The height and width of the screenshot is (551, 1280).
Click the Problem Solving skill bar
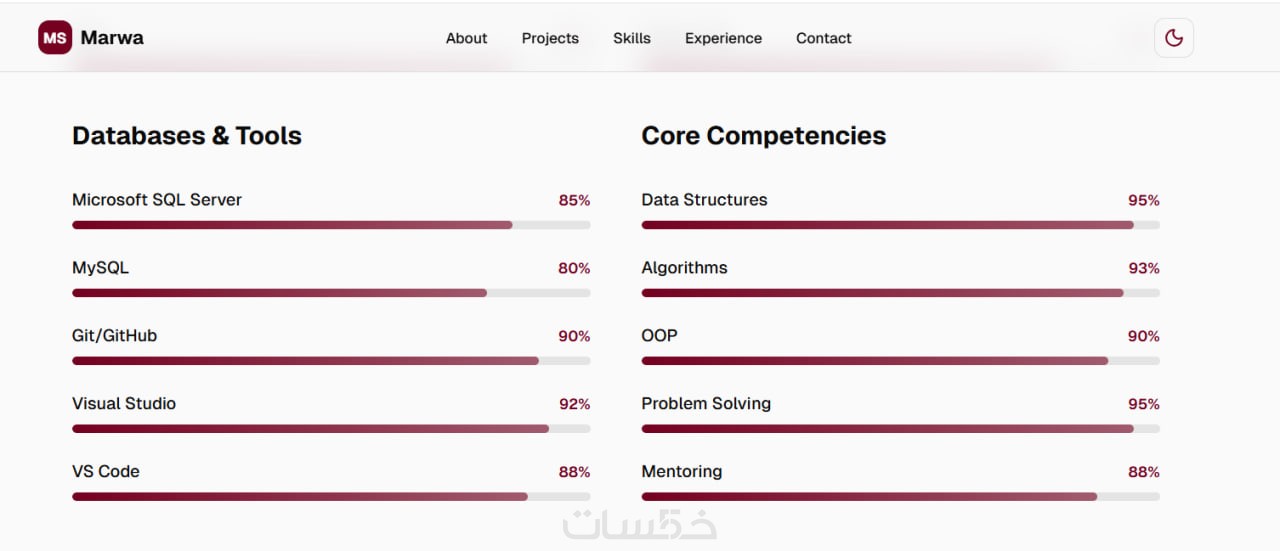900,429
